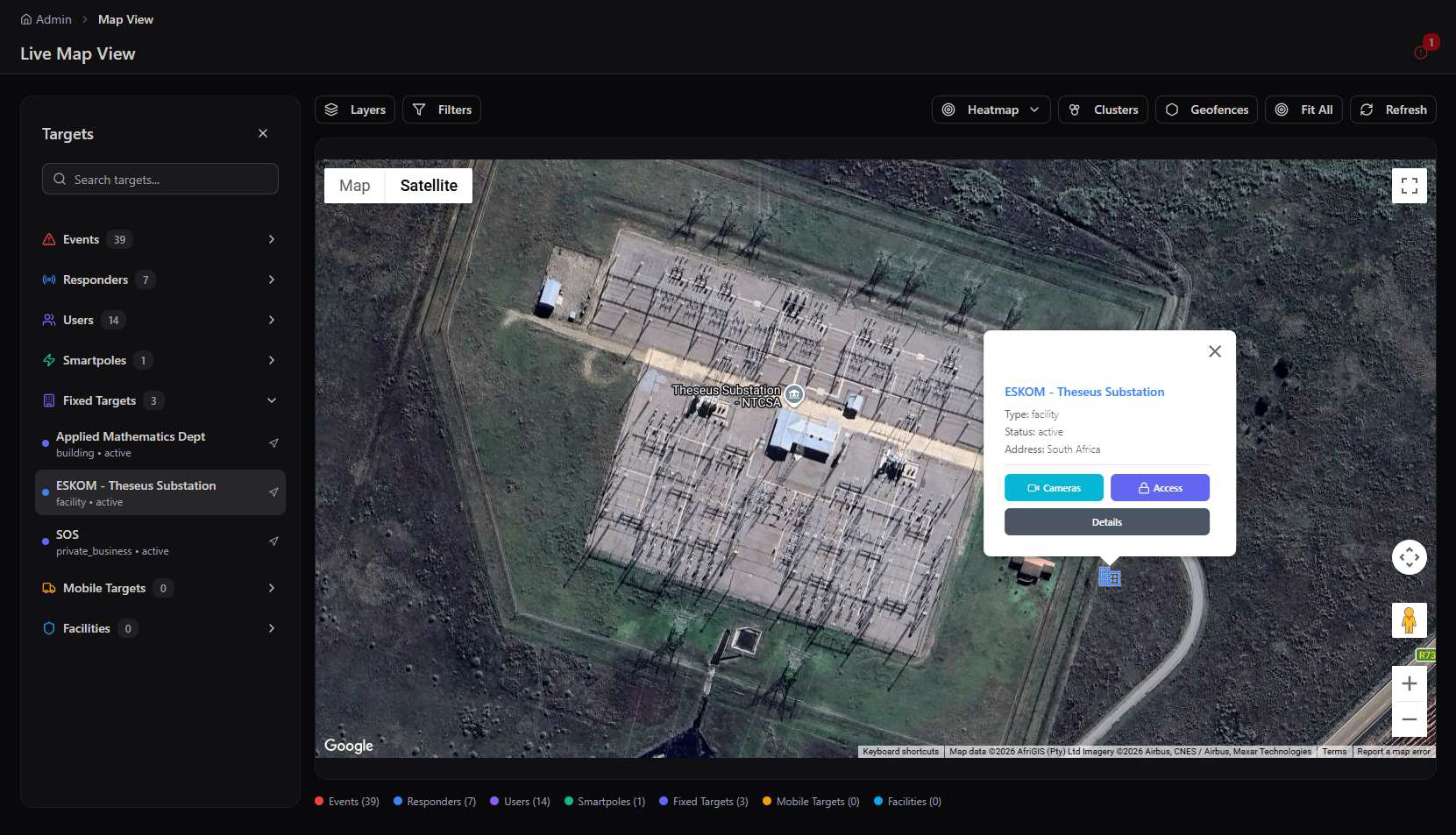Navigate to Applied Mathematics Dept using arrow icon

pos(273,443)
